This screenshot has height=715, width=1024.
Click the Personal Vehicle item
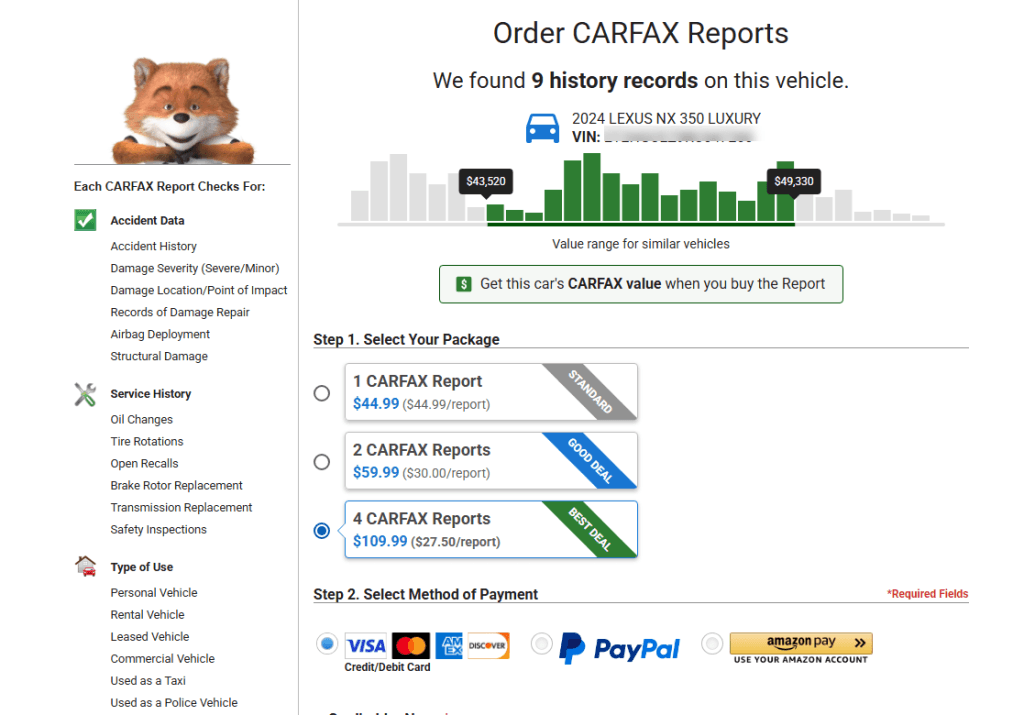click(x=153, y=593)
